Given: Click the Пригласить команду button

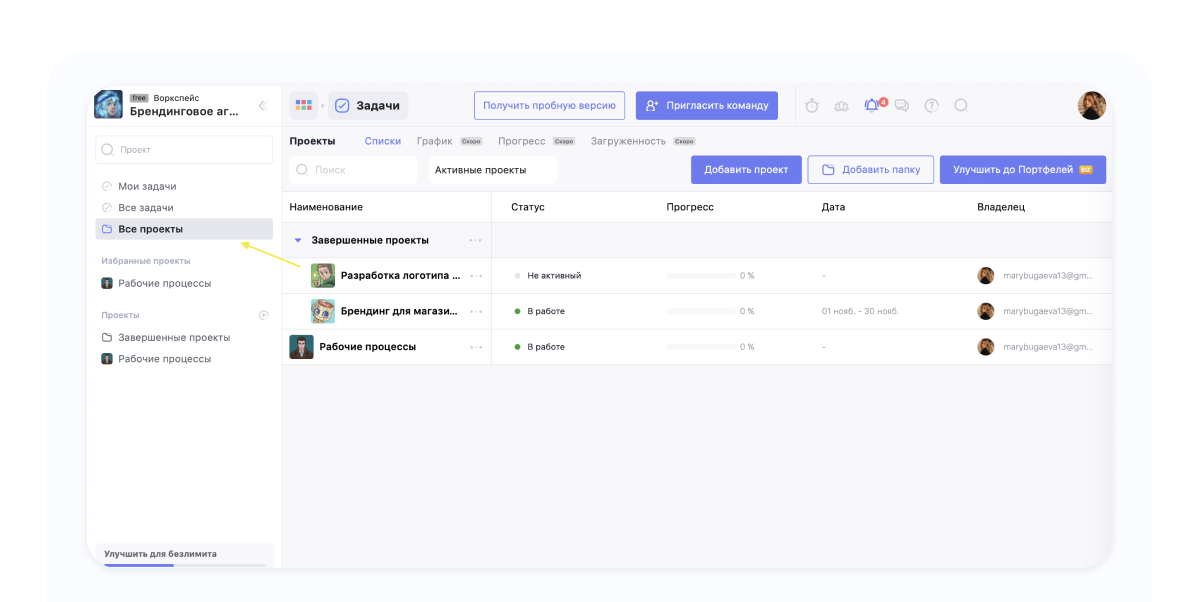Looking at the screenshot, I should [706, 105].
